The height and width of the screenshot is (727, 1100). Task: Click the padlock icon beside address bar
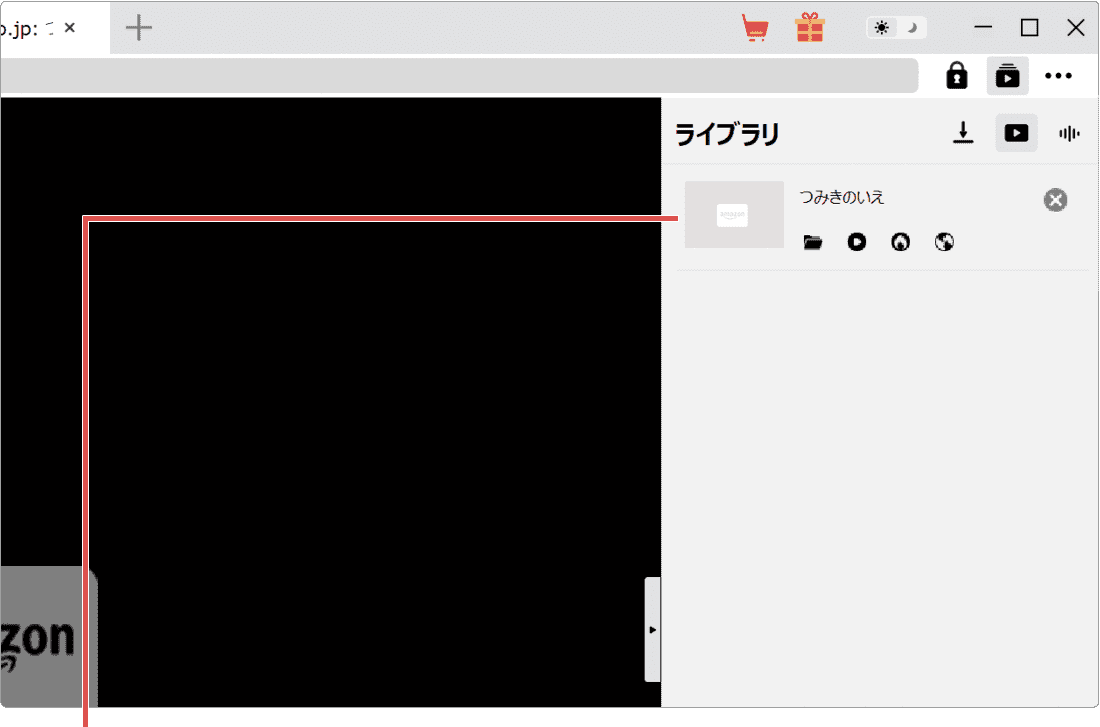957,76
